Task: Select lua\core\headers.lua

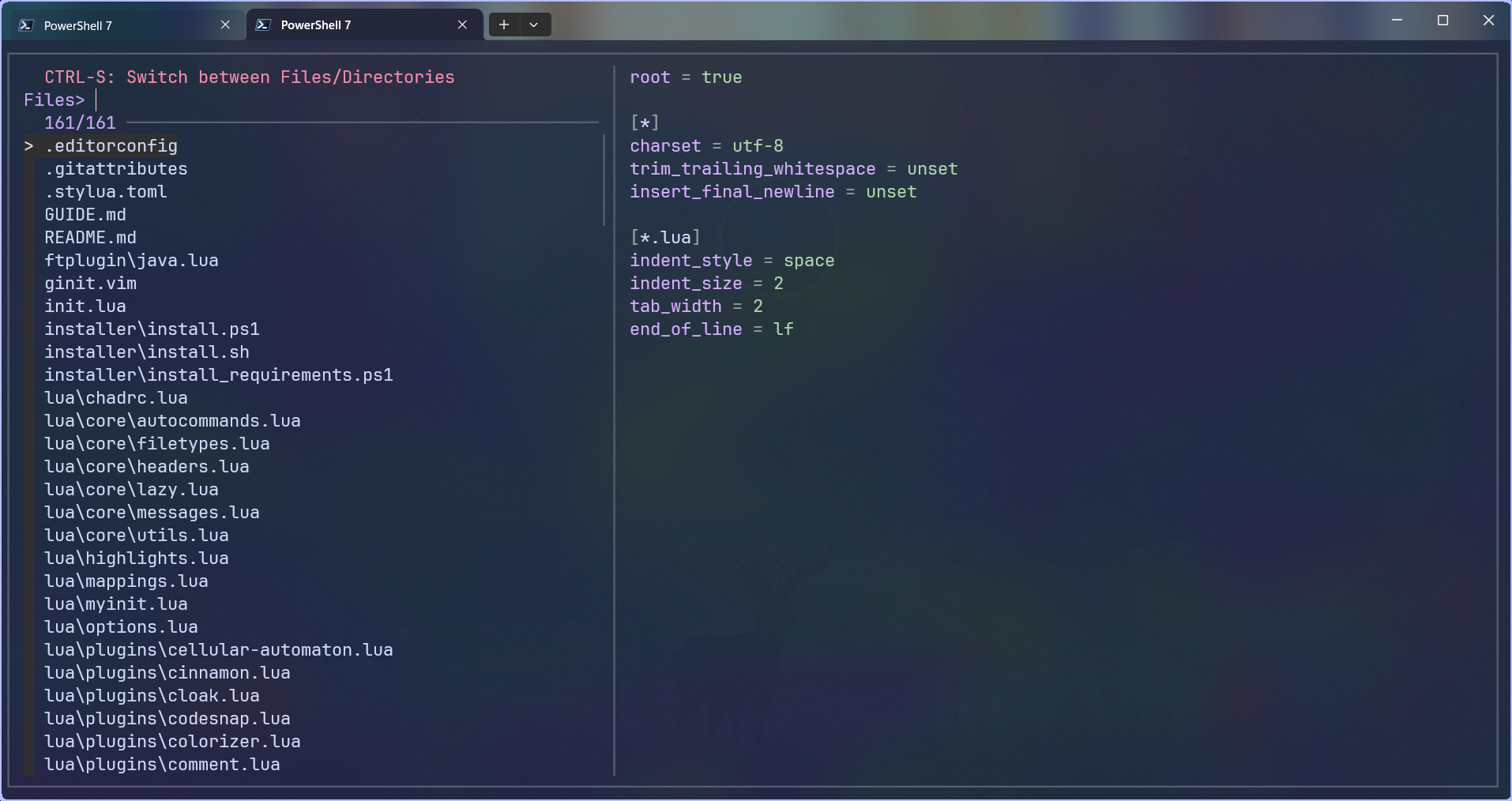Action: [x=147, y=467]
